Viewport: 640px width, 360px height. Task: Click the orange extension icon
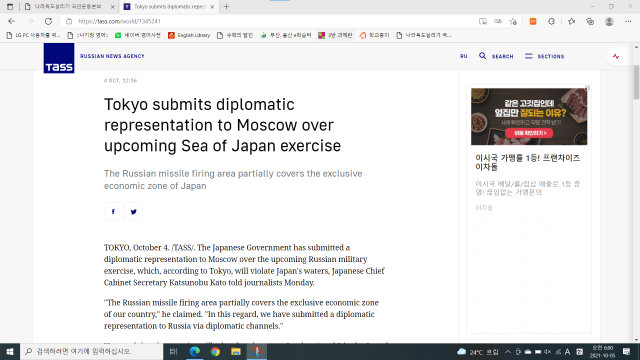pyautogui.click(x=533, y=21)
